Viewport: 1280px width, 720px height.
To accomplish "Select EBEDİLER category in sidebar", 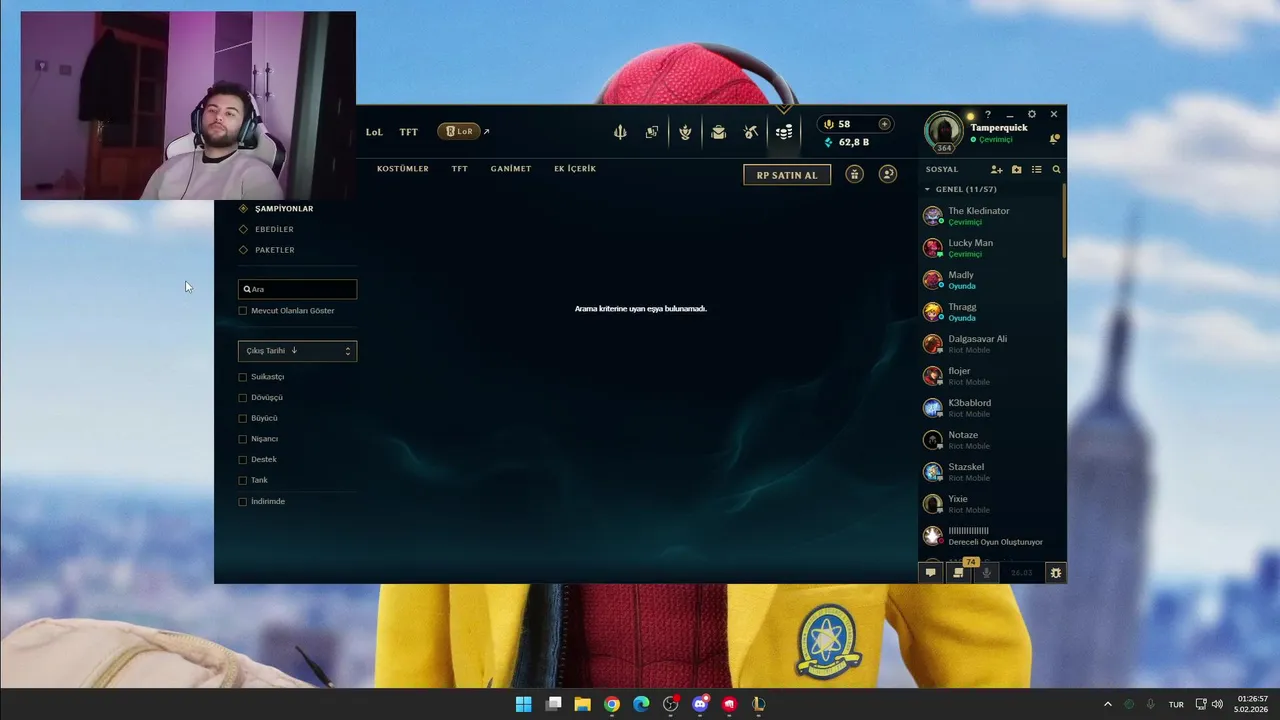I will pyautogui.click(x=274, y=229).
